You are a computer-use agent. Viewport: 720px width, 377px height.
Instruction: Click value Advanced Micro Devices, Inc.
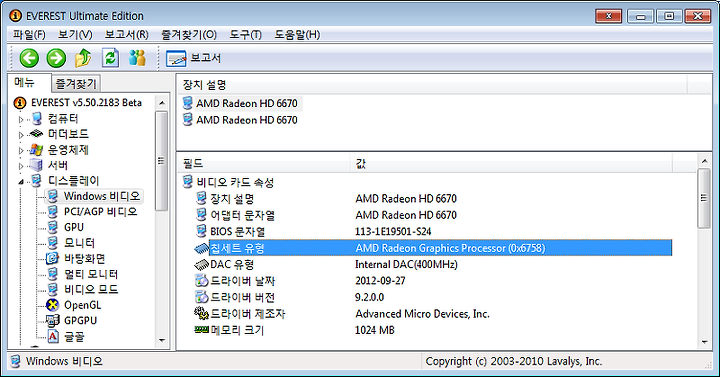422,314
